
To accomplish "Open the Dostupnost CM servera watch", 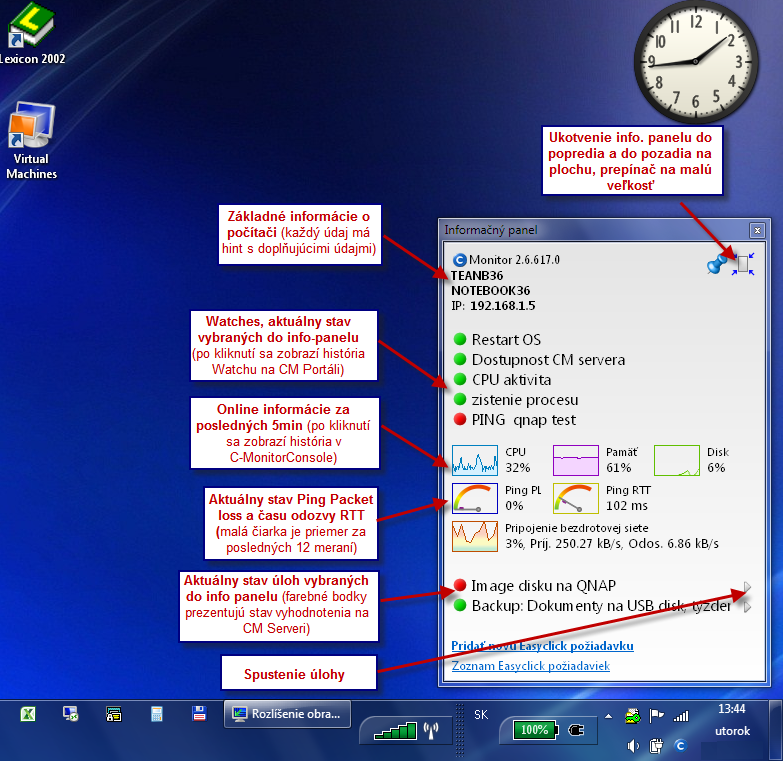I will pyautogui.click(x=548, y=360).
